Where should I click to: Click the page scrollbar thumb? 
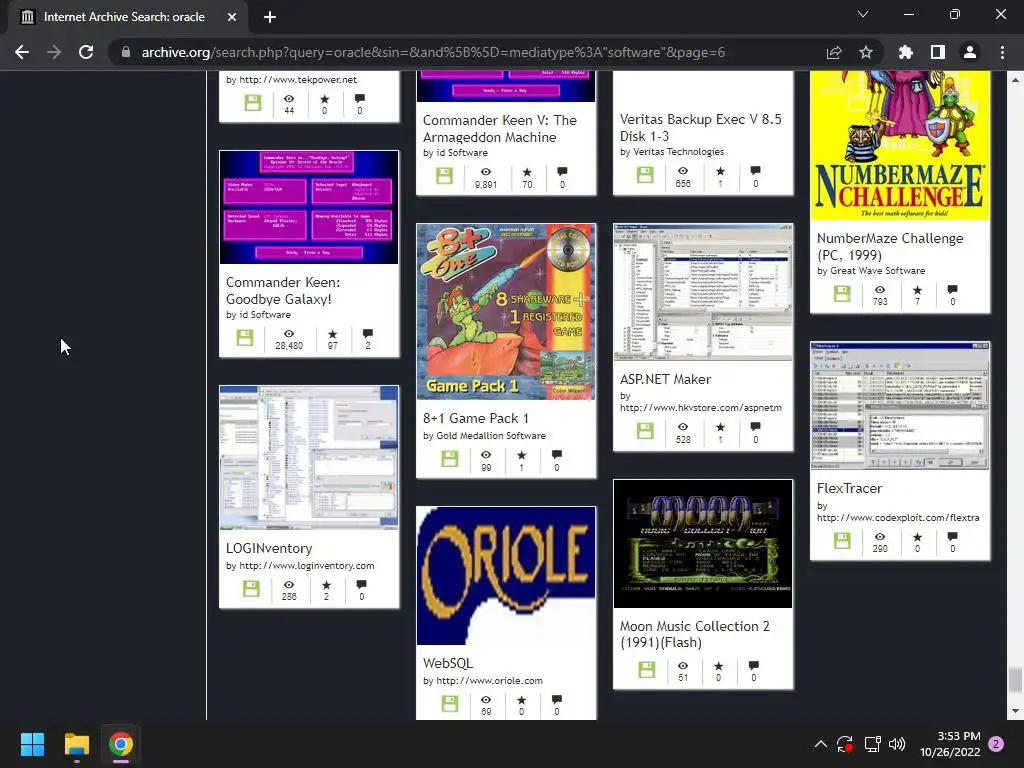[x=1015, y=679]
